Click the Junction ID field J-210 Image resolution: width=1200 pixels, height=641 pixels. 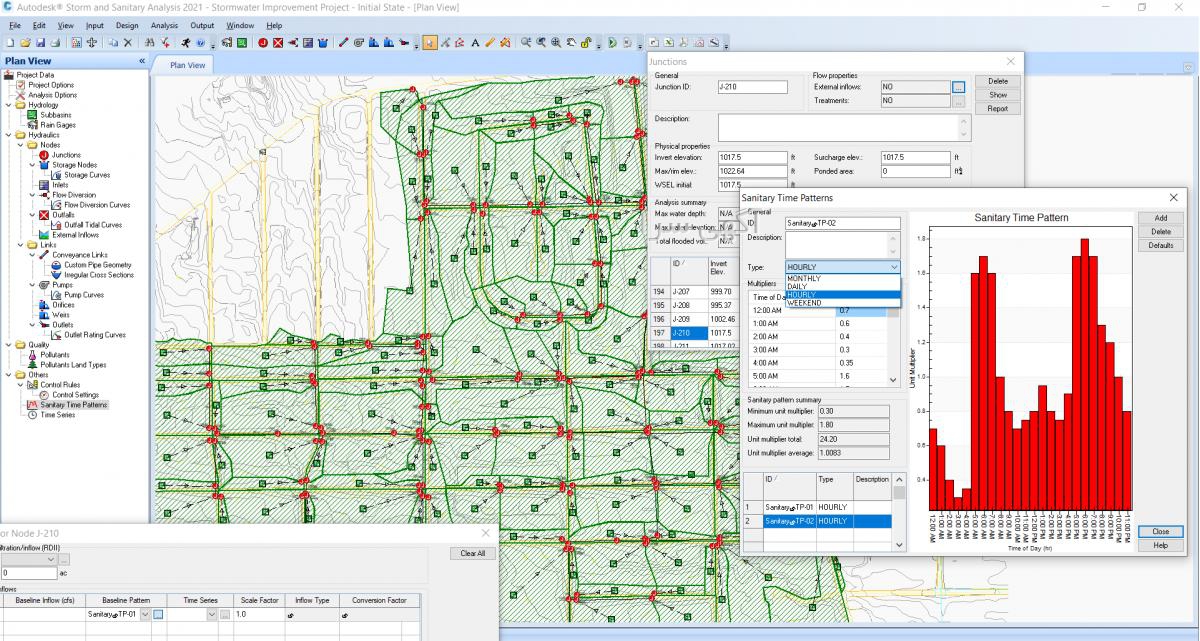752,87
